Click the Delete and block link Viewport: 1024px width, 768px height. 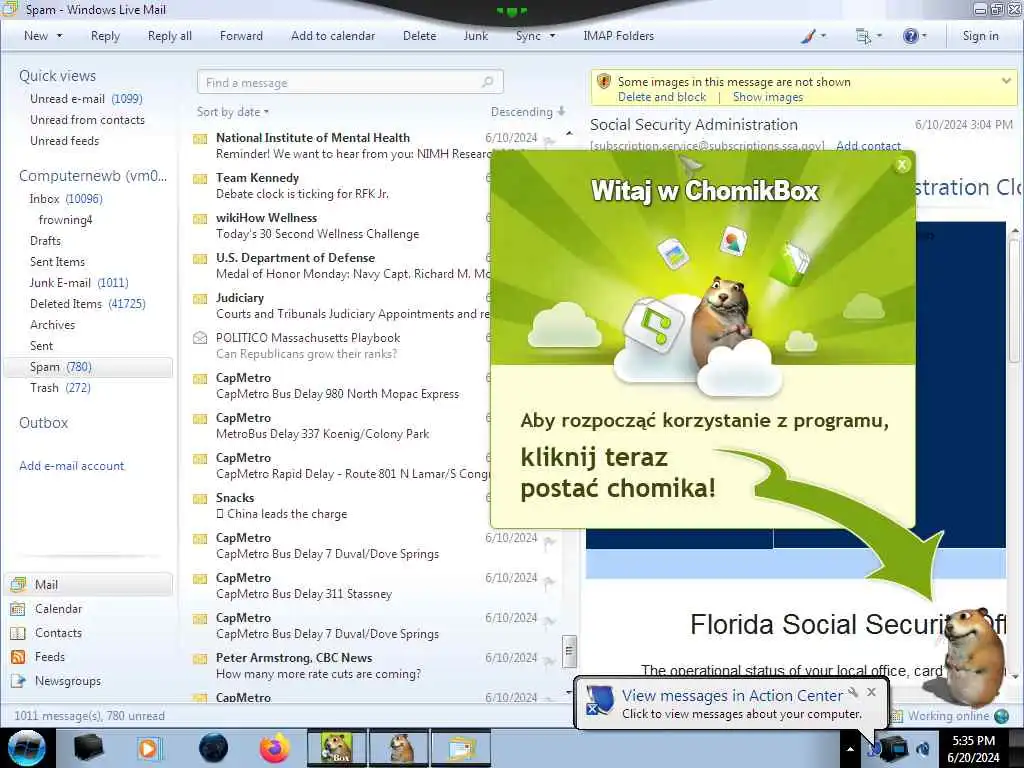click(x=662, y=97)
